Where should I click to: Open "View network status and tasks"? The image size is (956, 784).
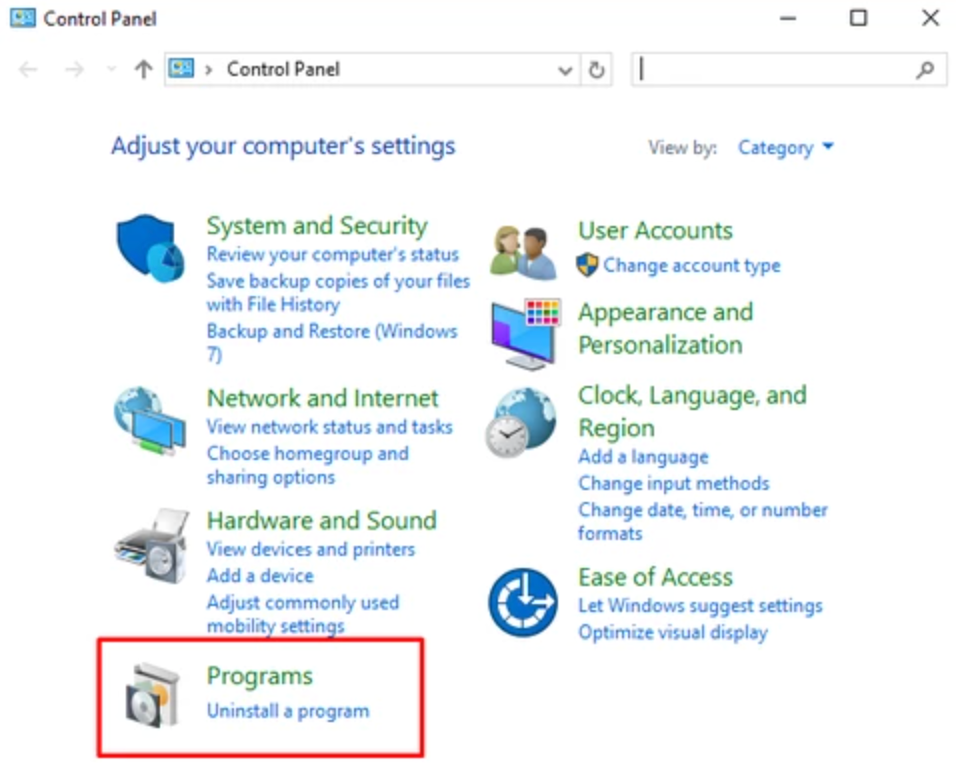click(330, 427)
